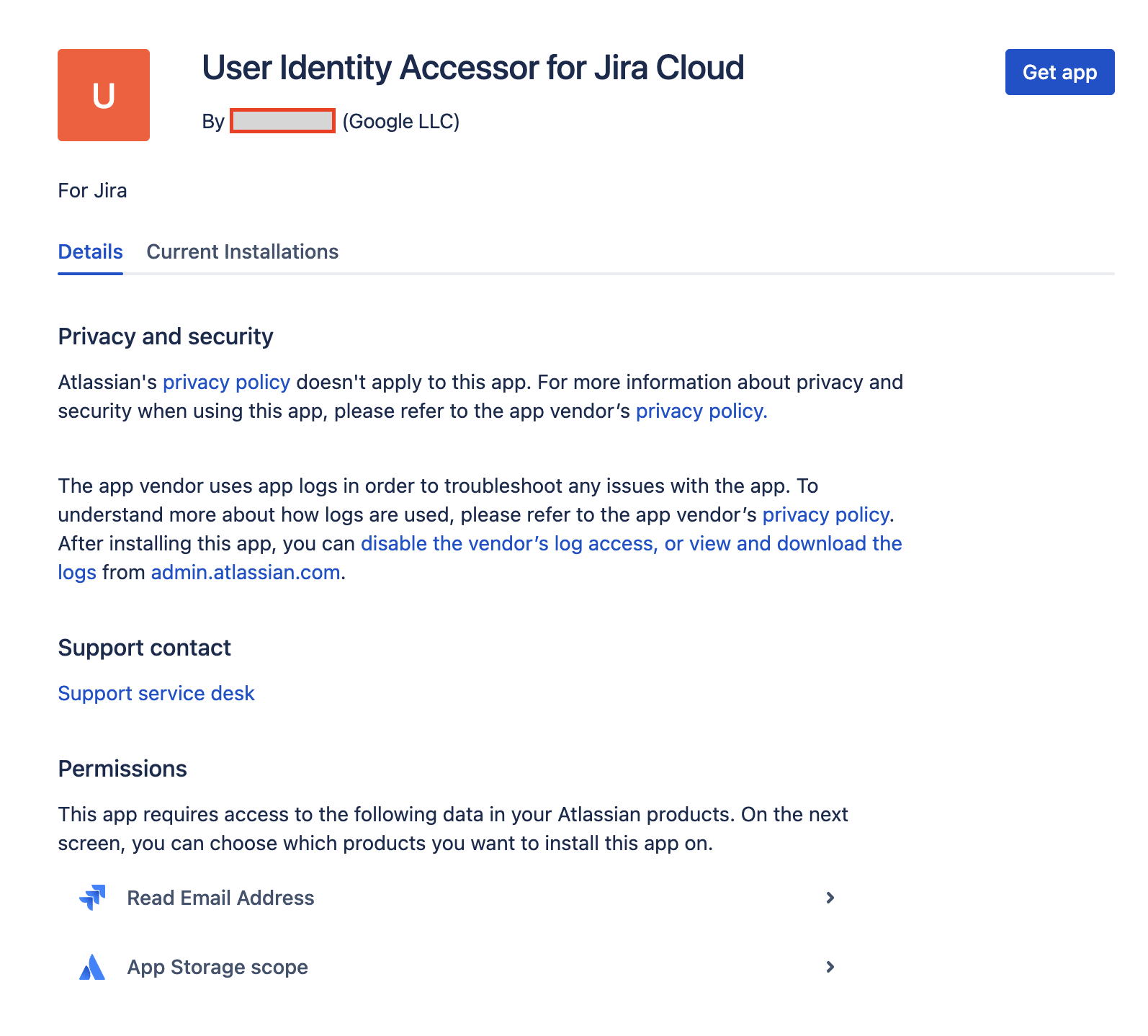Click the orange U app logo
Viewport: 1148px width, 1036px height.
tap(104, 95)
